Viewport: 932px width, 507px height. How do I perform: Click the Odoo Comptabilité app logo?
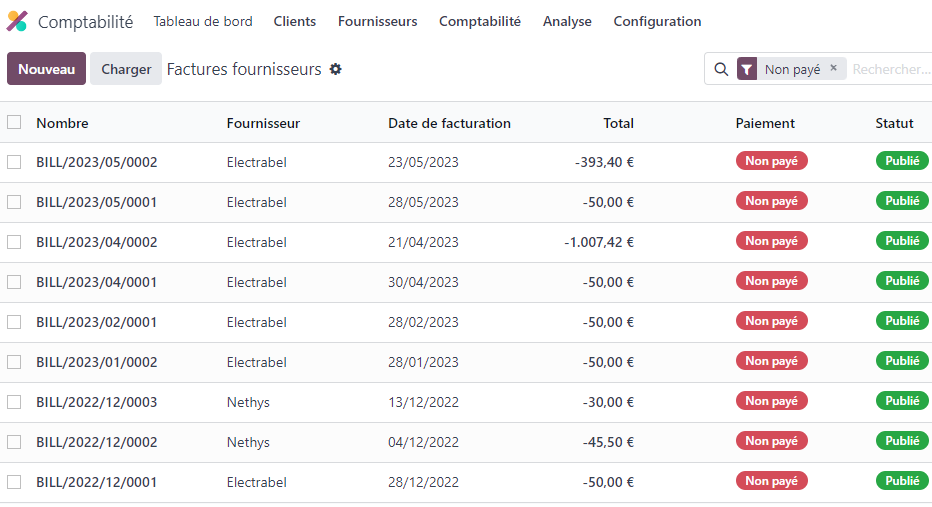[x=18, y=21]
